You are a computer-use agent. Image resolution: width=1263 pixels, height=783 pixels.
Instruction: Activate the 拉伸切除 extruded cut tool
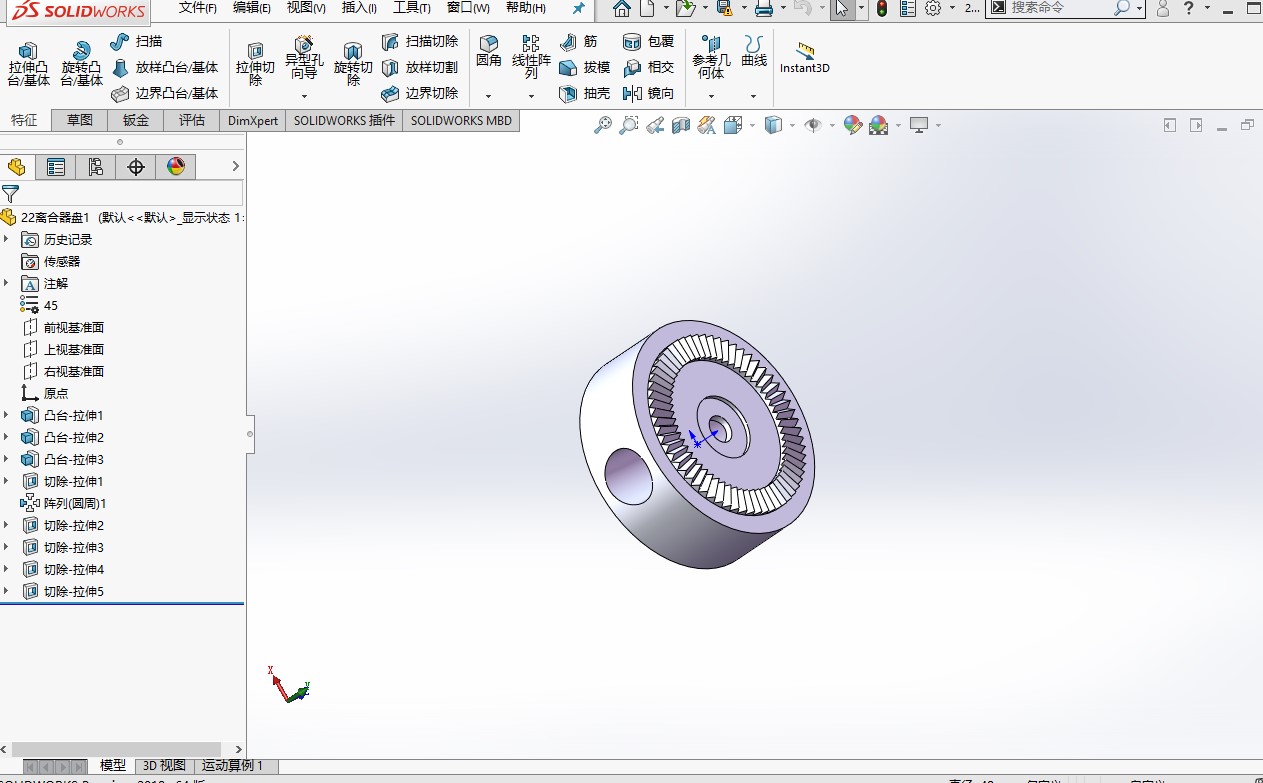coord(255,64)
